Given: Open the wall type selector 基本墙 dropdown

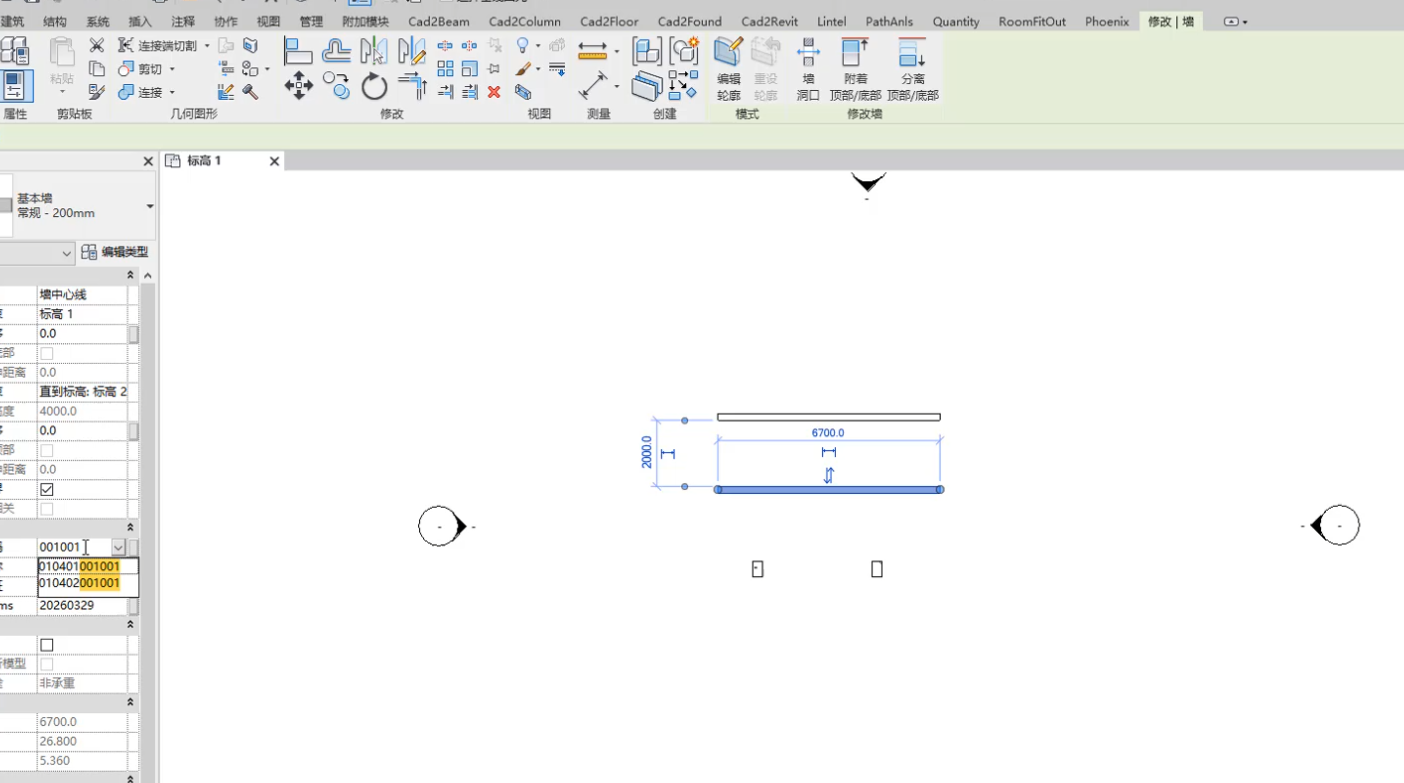Looking at the screenshot, I should (x=150, y=206).
